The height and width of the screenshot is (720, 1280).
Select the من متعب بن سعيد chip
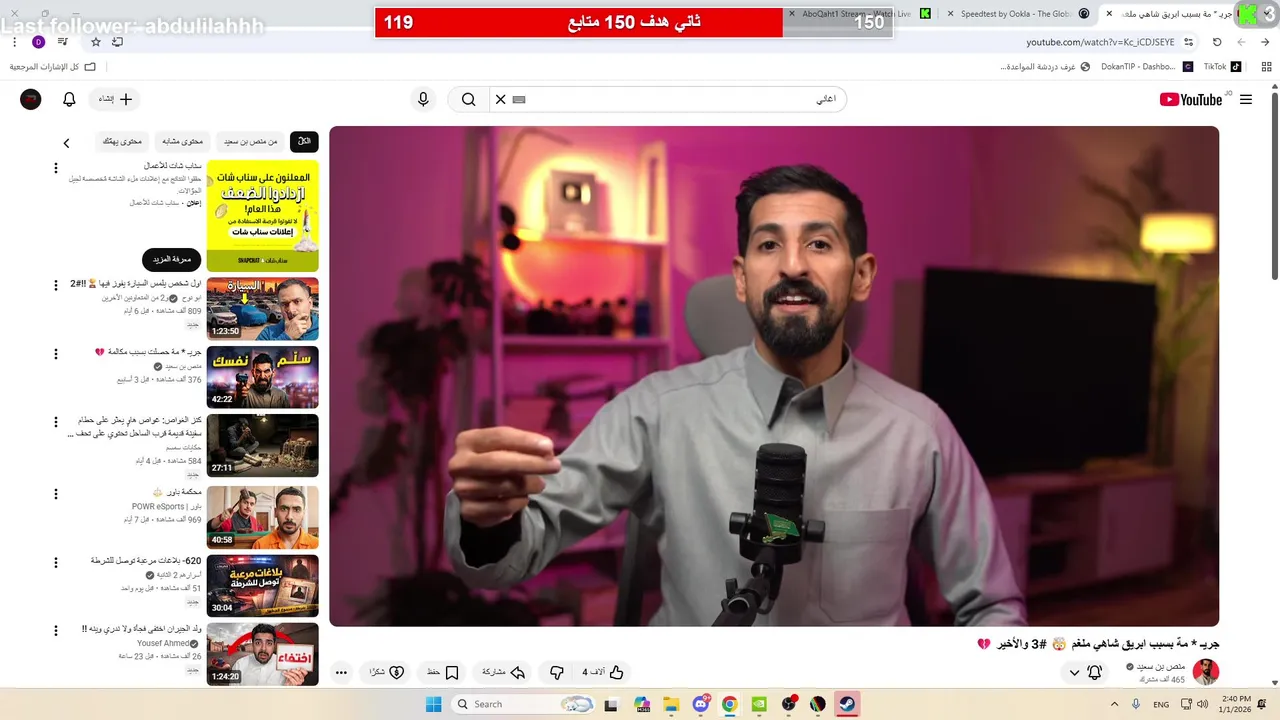point(251,142)
